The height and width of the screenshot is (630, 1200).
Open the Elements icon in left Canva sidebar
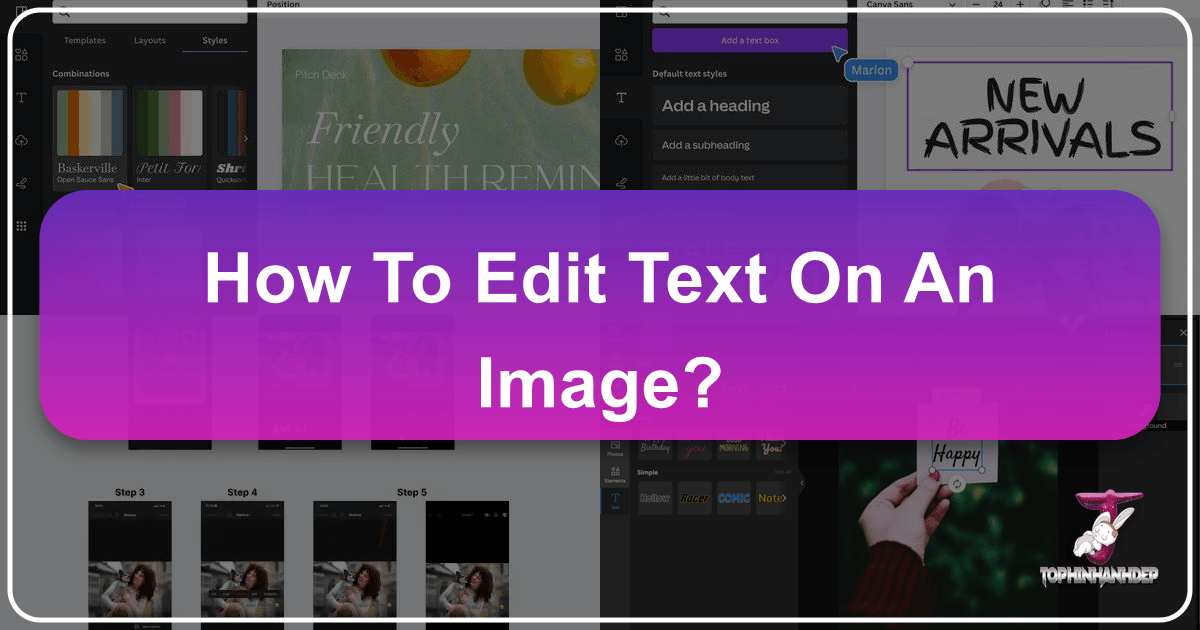[x=21, y=55]
